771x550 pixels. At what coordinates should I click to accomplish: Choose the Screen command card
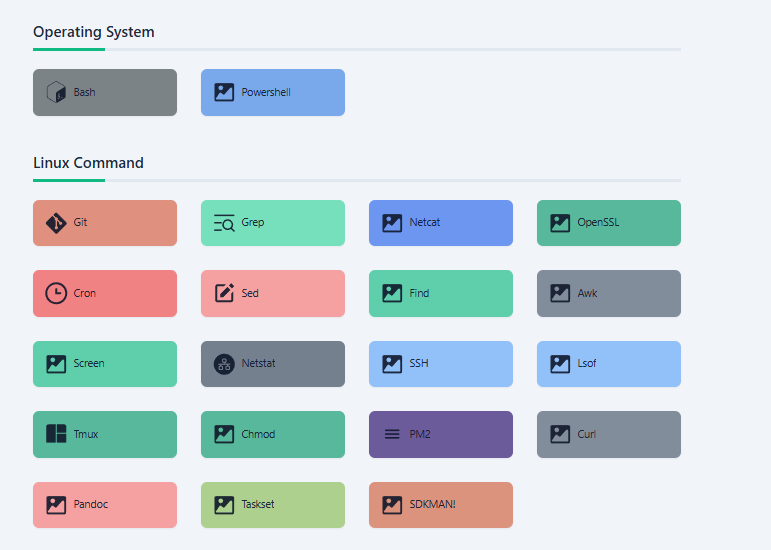click(x=105, y=364)
